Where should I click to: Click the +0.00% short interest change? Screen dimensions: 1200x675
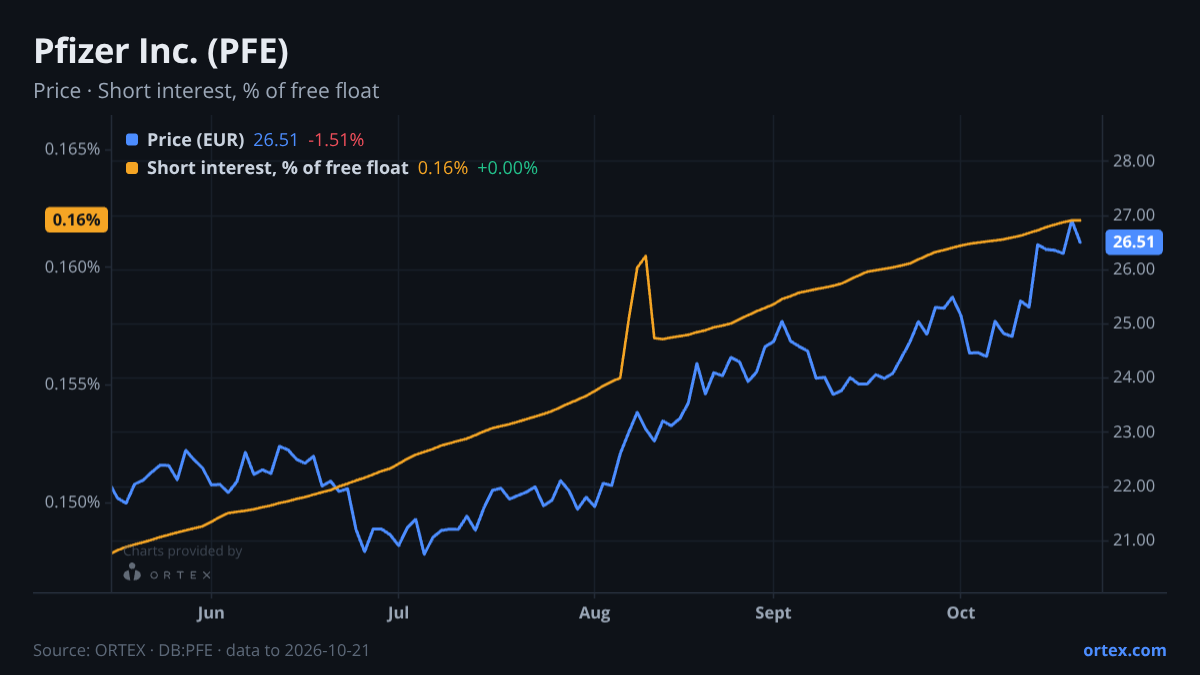point(508,168)
